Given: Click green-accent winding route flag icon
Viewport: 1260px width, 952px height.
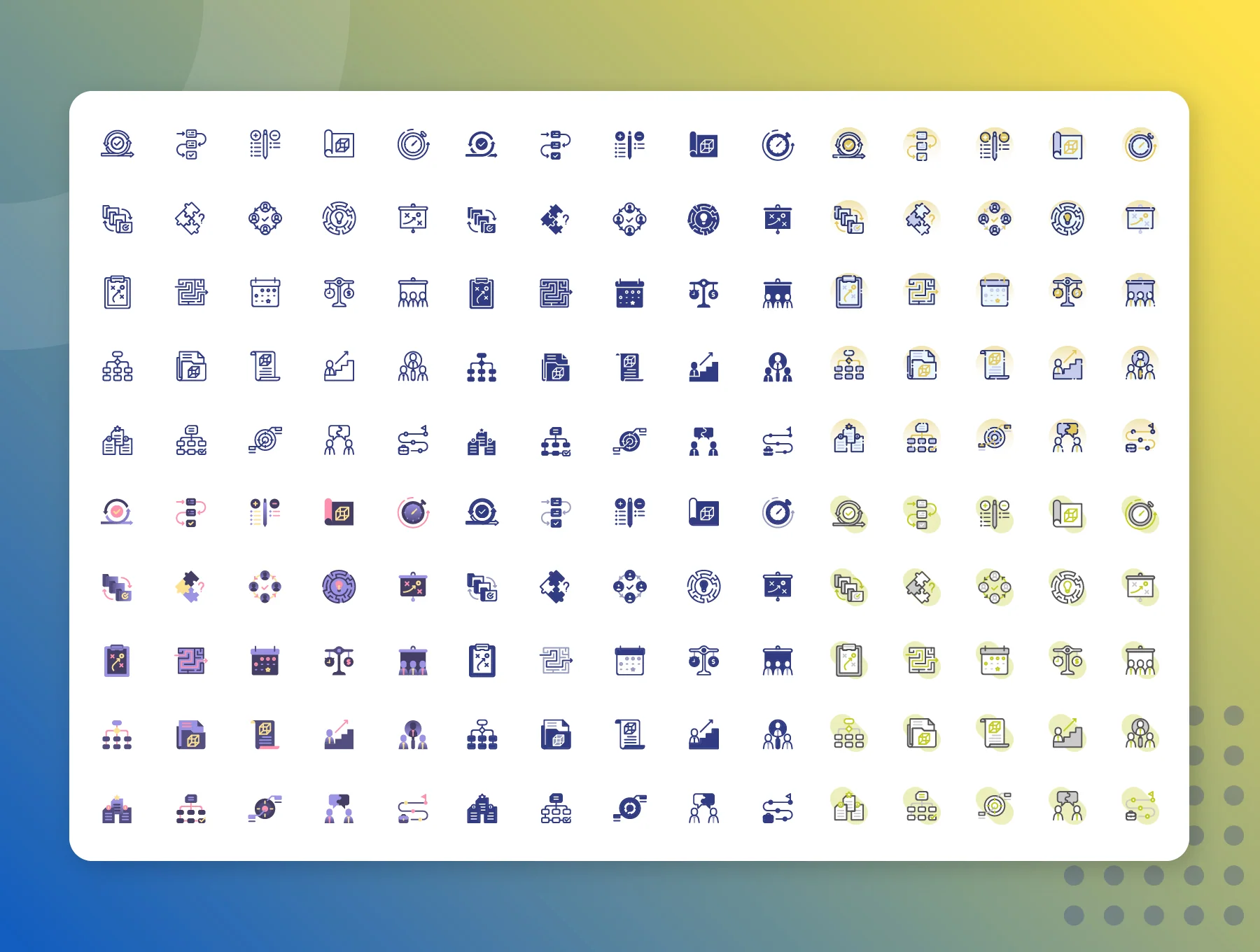Looking at the screenshot, I should coord(1141,807).
